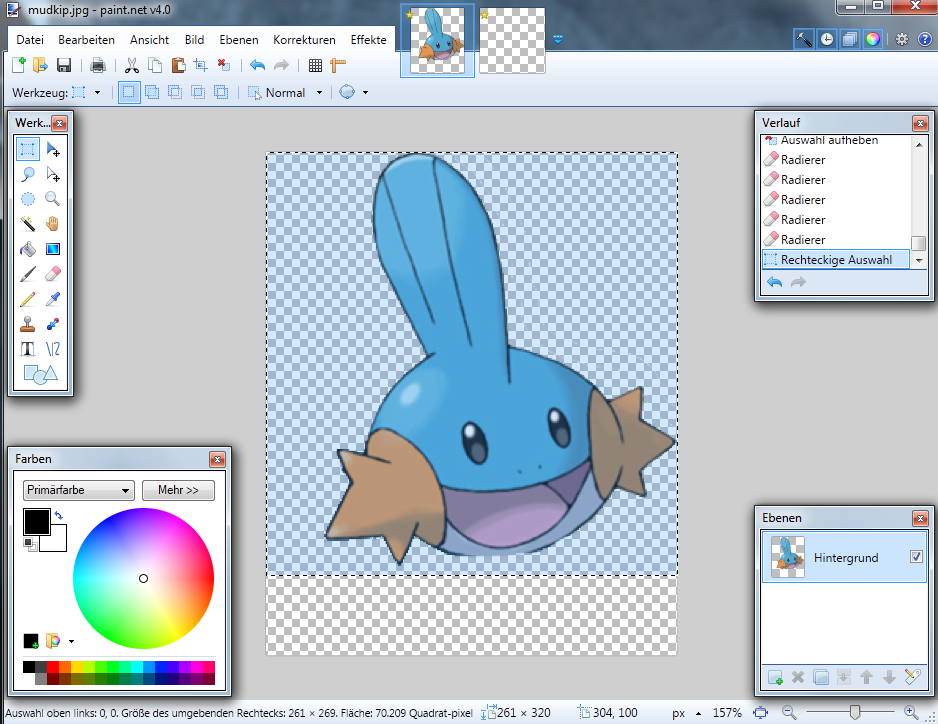938x724 pixels.
Task: Select the Lasso Select tool
Action: pos(28,174)
